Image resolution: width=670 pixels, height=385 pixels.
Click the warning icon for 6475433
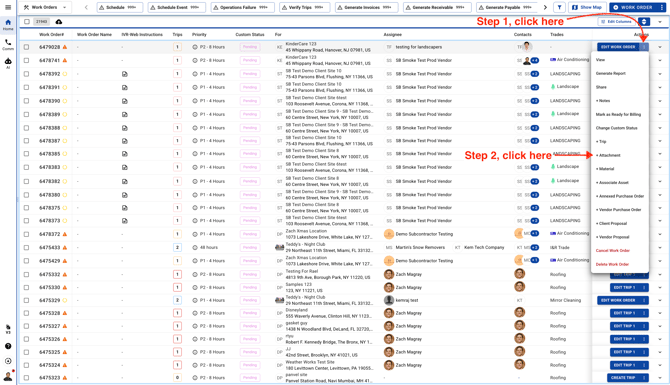point(65,247)
